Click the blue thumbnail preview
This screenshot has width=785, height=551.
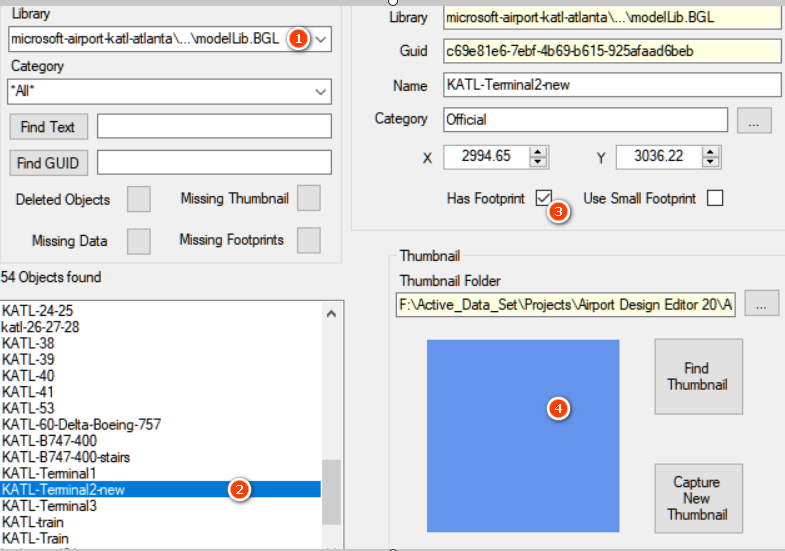point(523,436)
